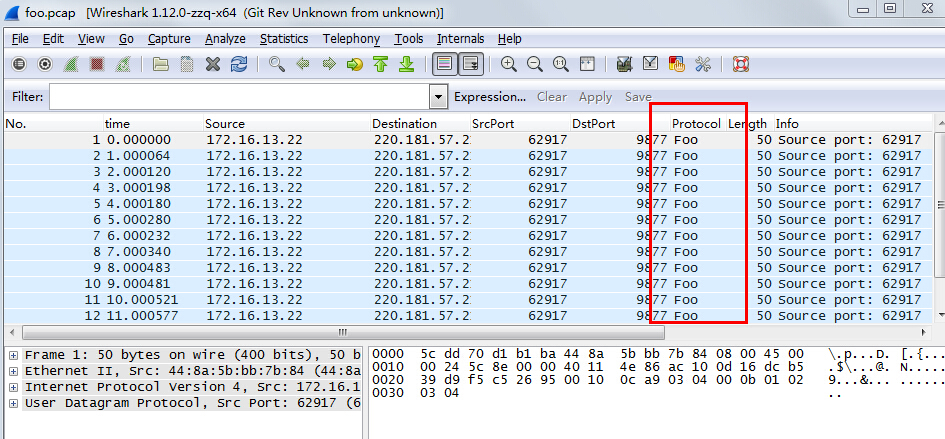Open the Go menu
945x439 pixels.
coord(126,39)
